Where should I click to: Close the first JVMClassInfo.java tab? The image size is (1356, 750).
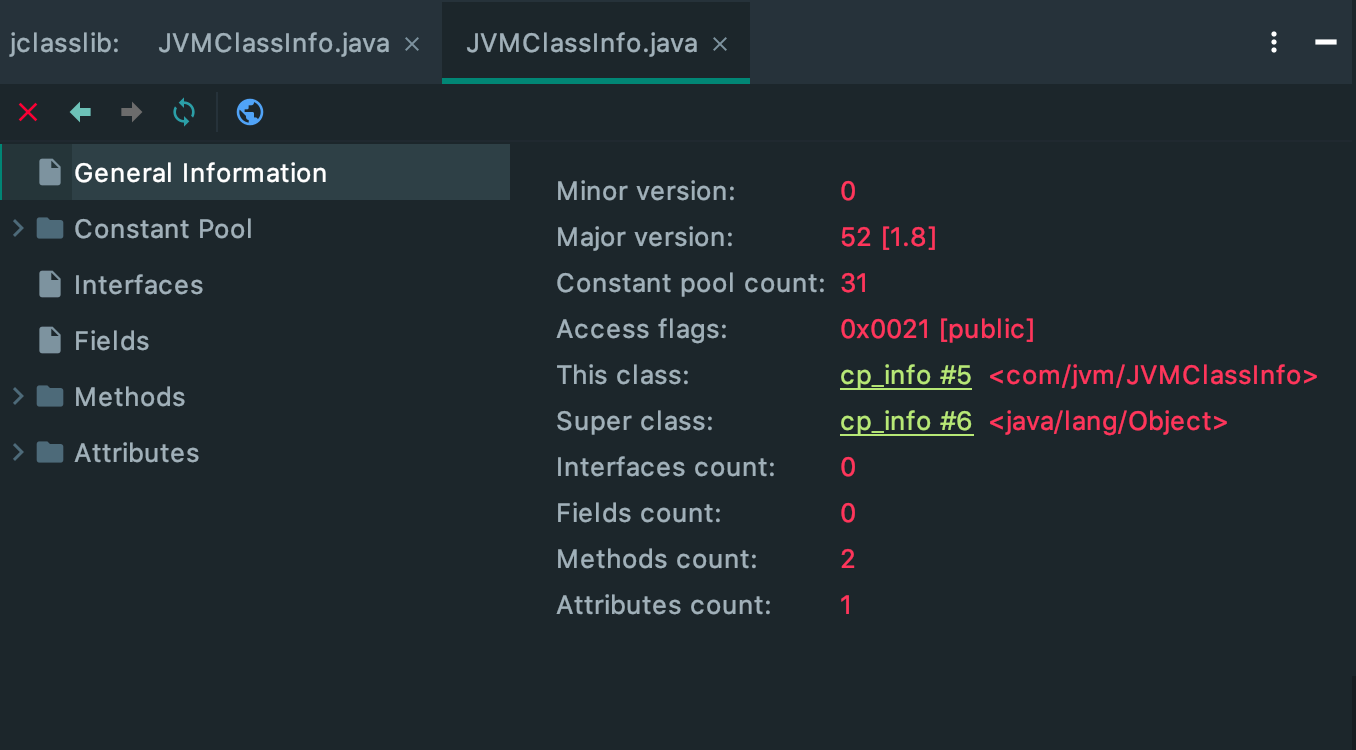point(412,44)
